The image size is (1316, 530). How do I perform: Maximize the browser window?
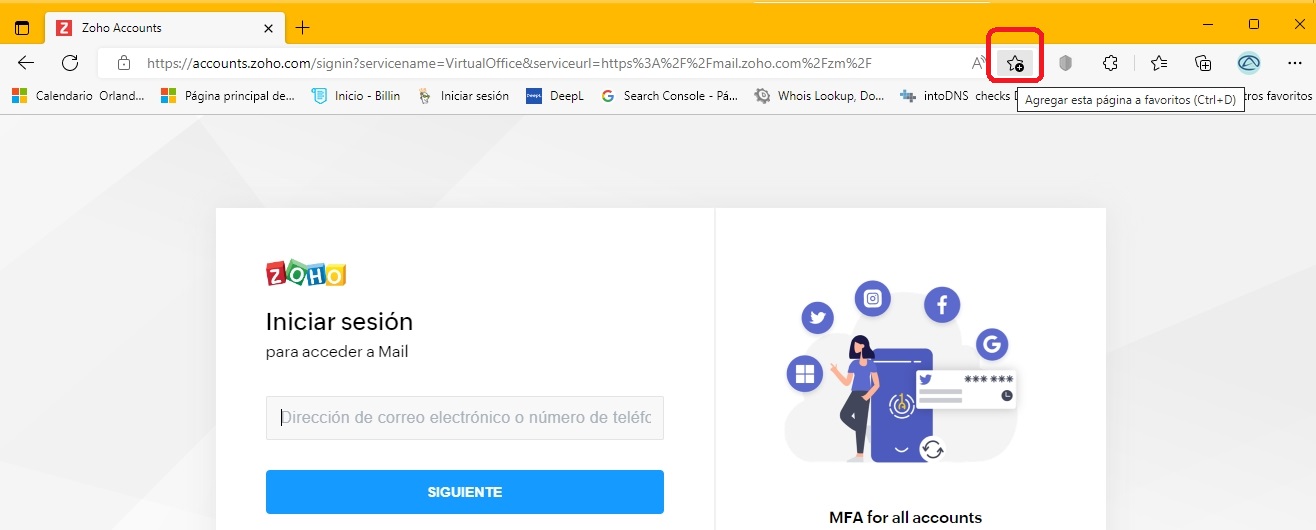point(1254,24)
